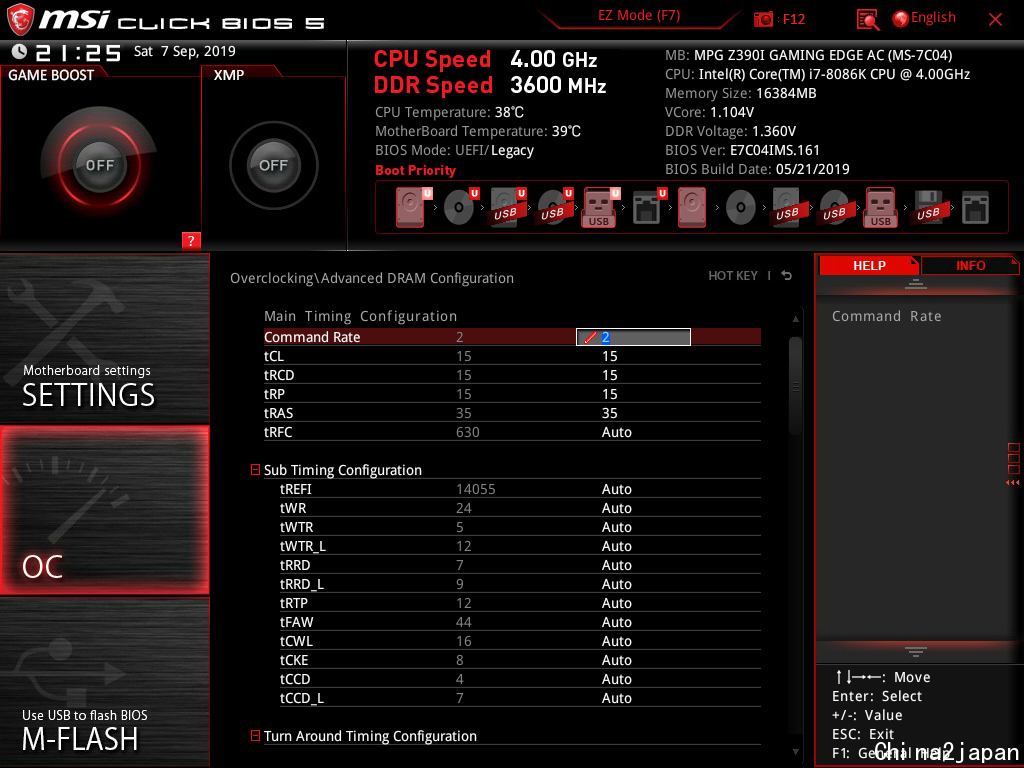
Task: Click the settings list scrollbar thumb
Action: point(795,386)
